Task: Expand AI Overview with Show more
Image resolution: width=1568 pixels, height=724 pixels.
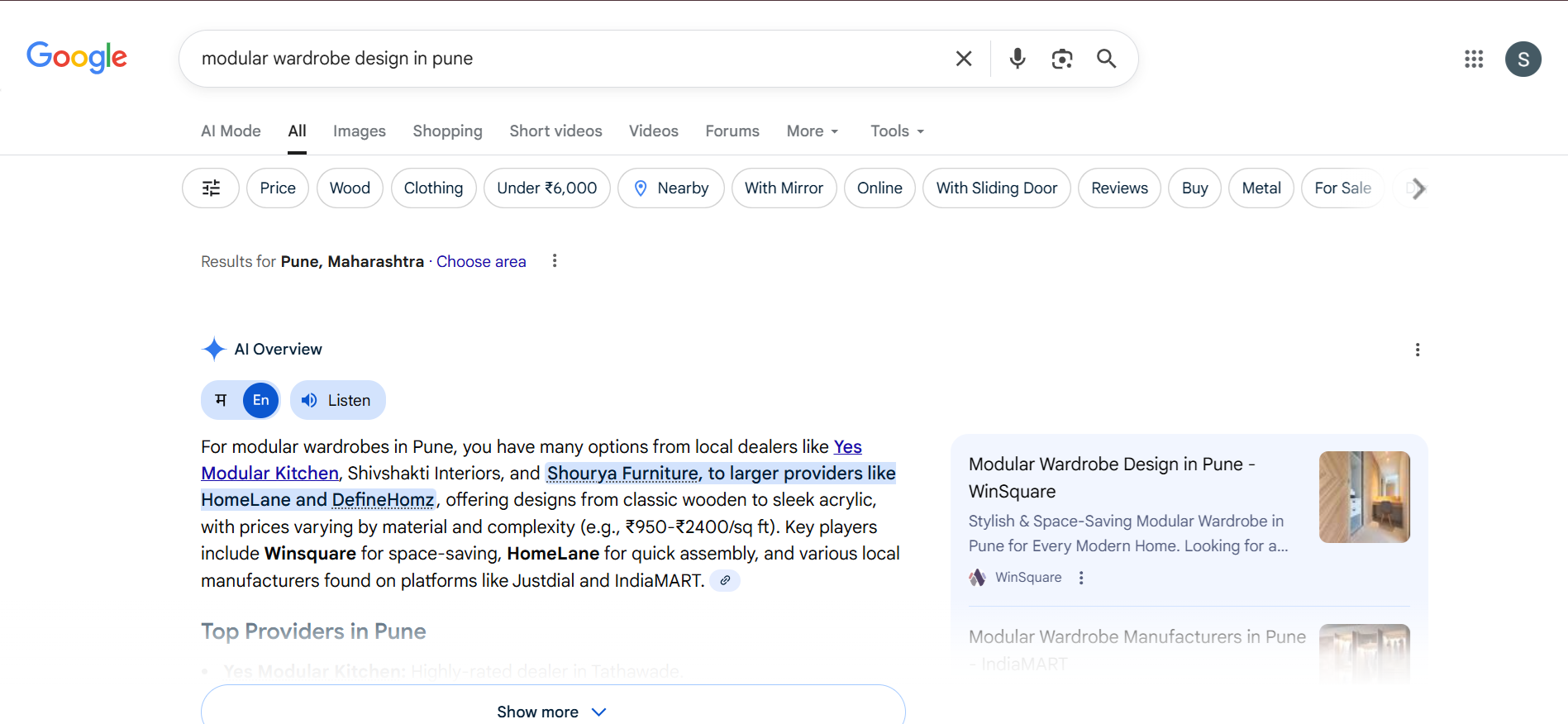Action: tap(552, 711)
